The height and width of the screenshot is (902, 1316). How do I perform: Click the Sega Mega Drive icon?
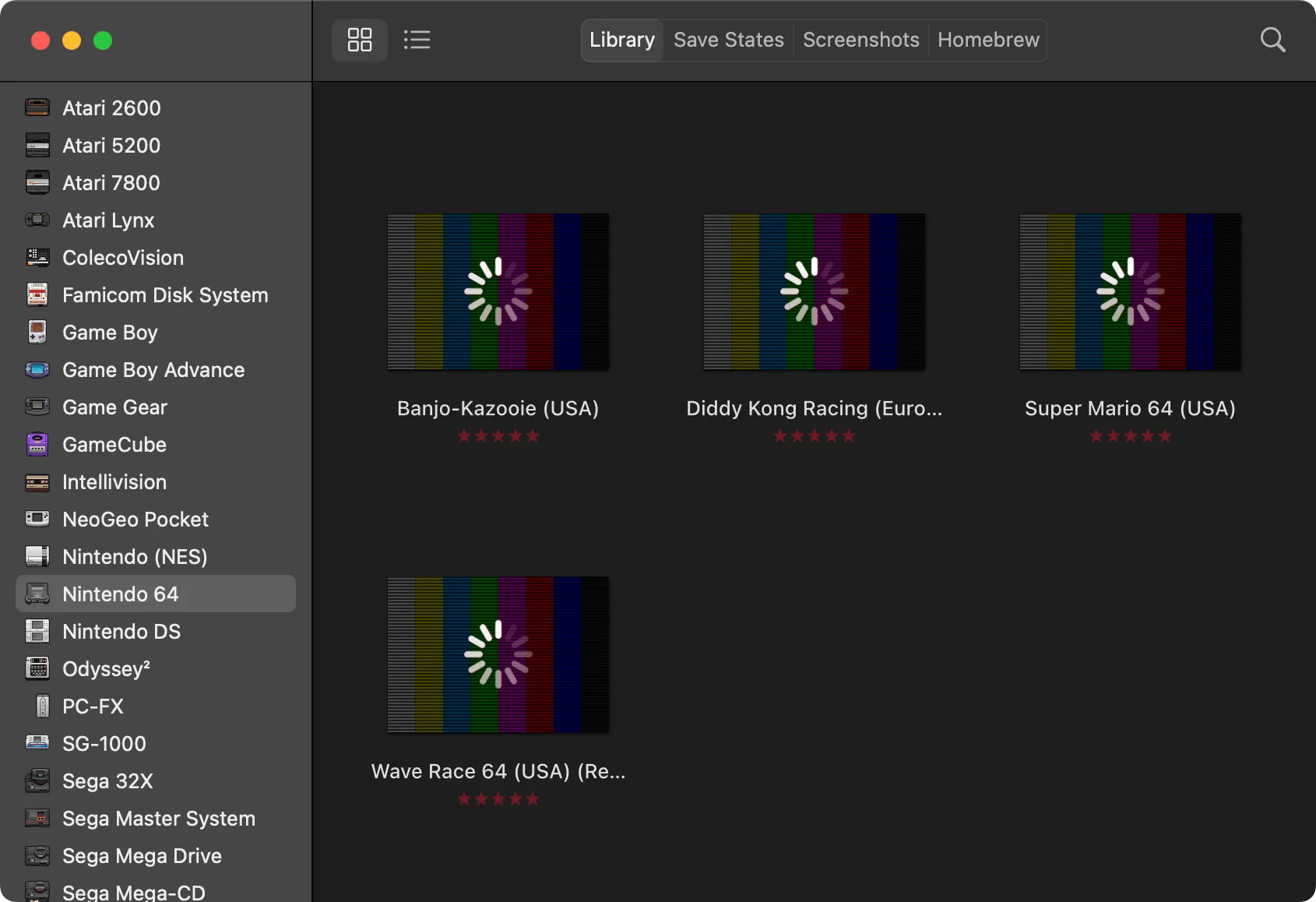[37, 855]
